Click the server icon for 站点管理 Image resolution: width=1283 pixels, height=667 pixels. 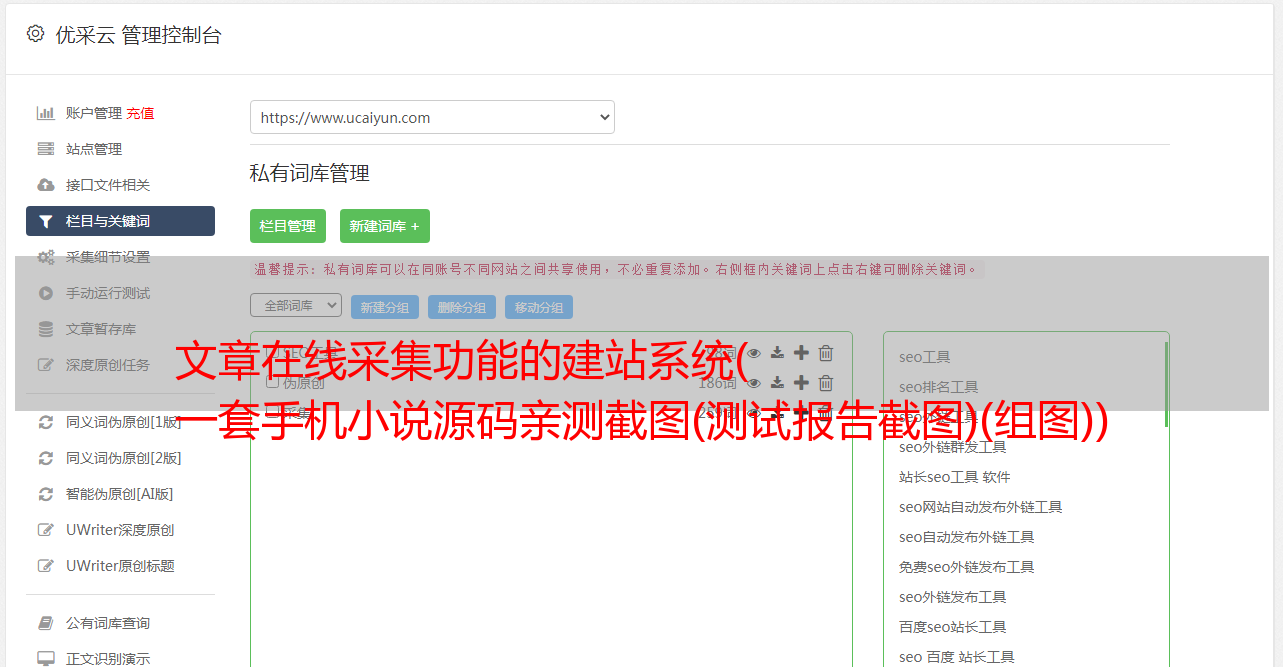[x=46, y=149]
